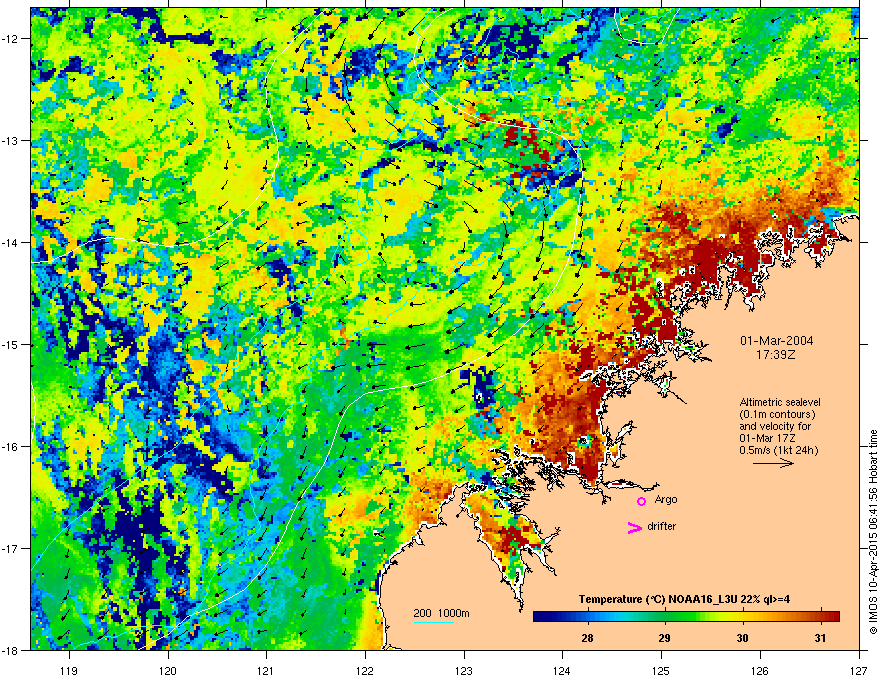Click the 'Altimetric sealevel' caption text
Image resolution: width=880 pixels, height=680 pixels.
click(x=780, y=402)
